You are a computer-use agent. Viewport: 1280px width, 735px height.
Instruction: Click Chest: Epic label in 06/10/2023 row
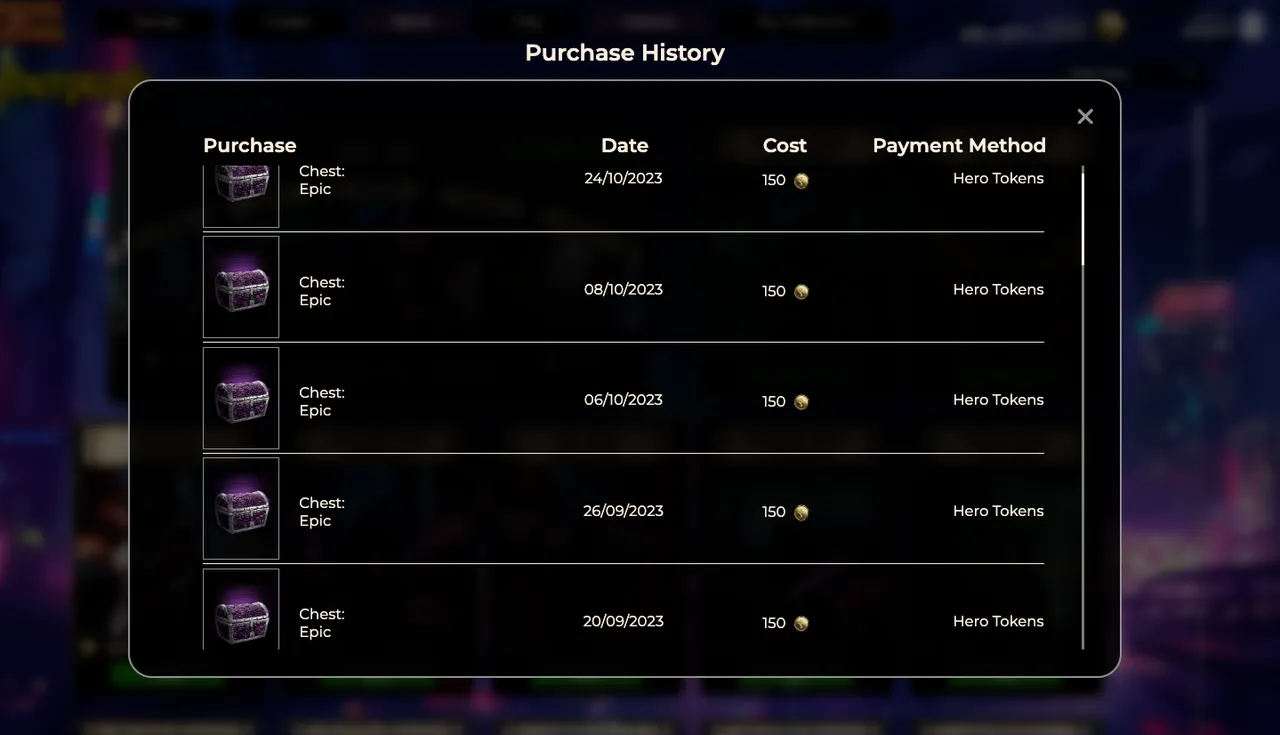(322, 401)
